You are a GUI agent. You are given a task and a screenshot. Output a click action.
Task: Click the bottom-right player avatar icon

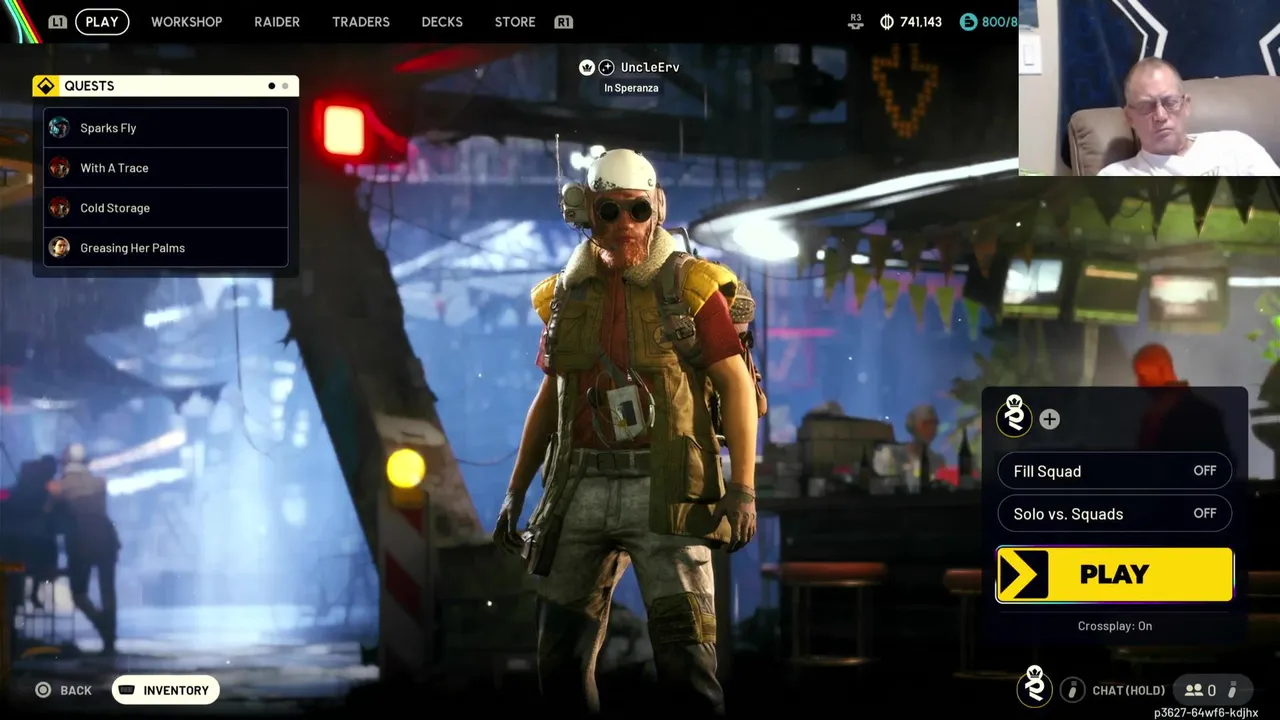pos(1035,687)
